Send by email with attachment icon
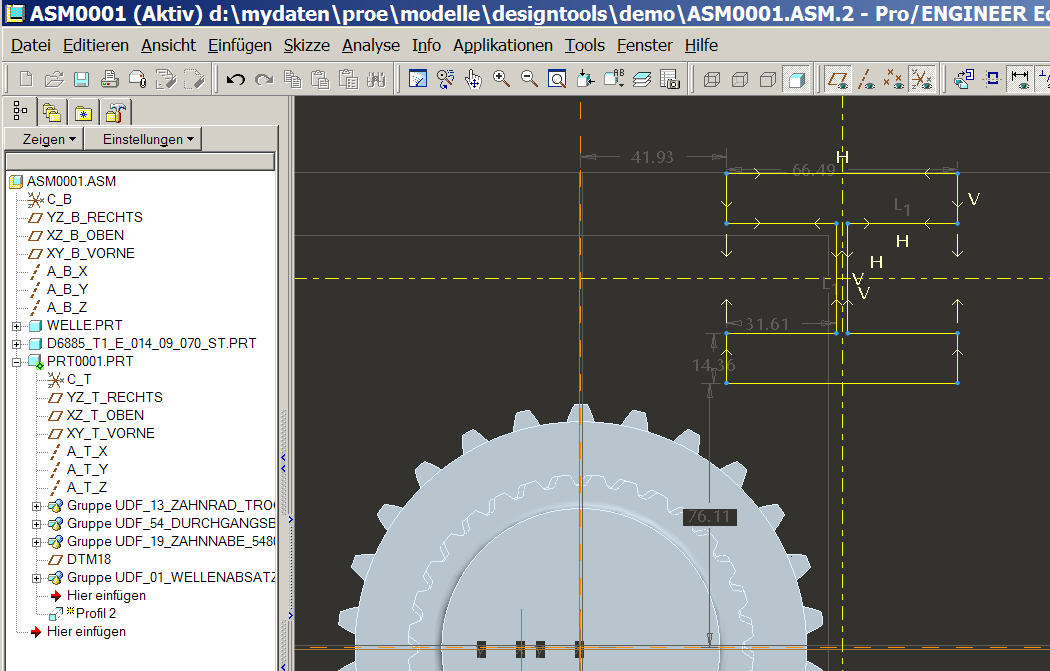Viewport: 1050px width, 671px height. pyautogui.click(x=138, y=80)
